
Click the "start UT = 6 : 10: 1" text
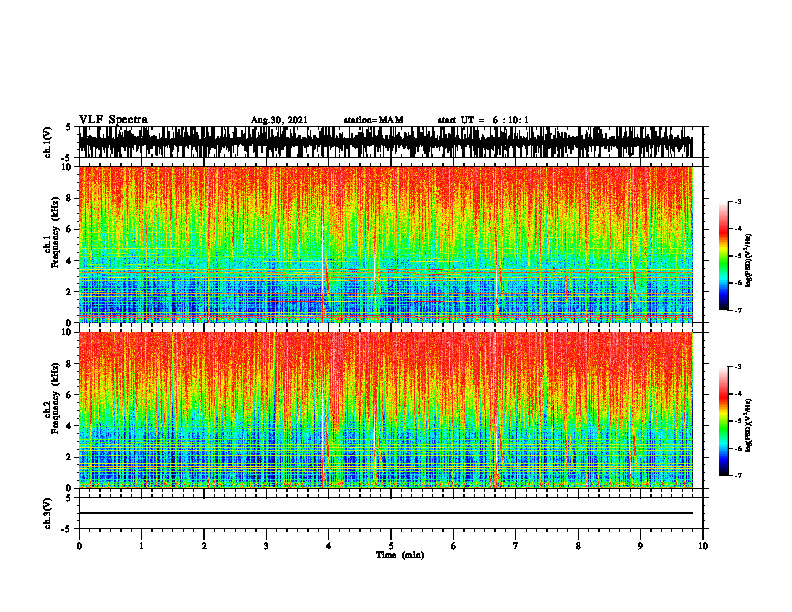483,120
